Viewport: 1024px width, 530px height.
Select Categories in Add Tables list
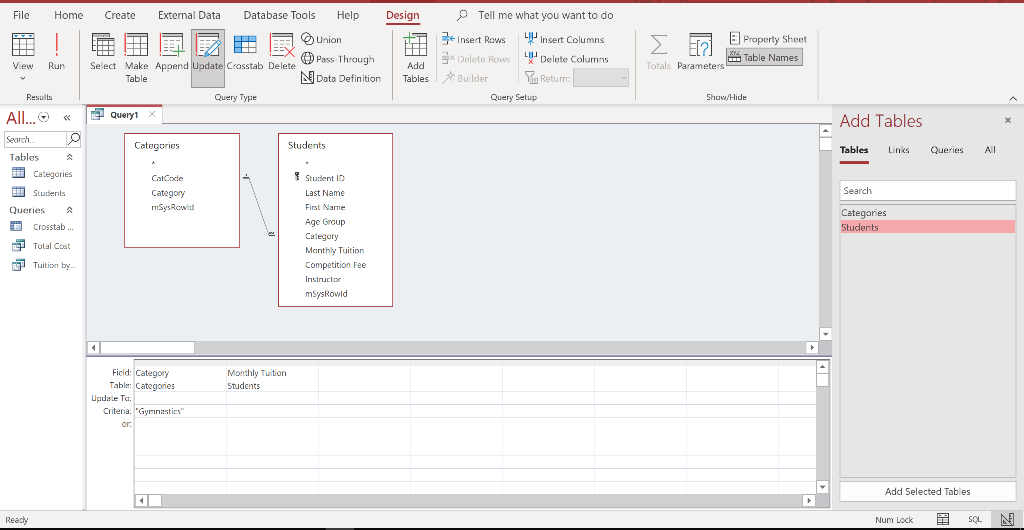pos(927,213)
